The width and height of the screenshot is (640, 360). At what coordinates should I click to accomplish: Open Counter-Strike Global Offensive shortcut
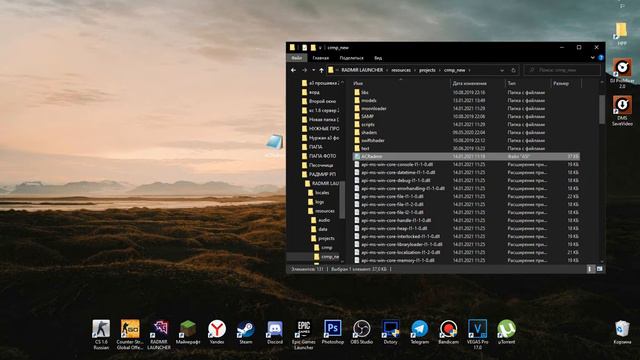coord(130,335)
